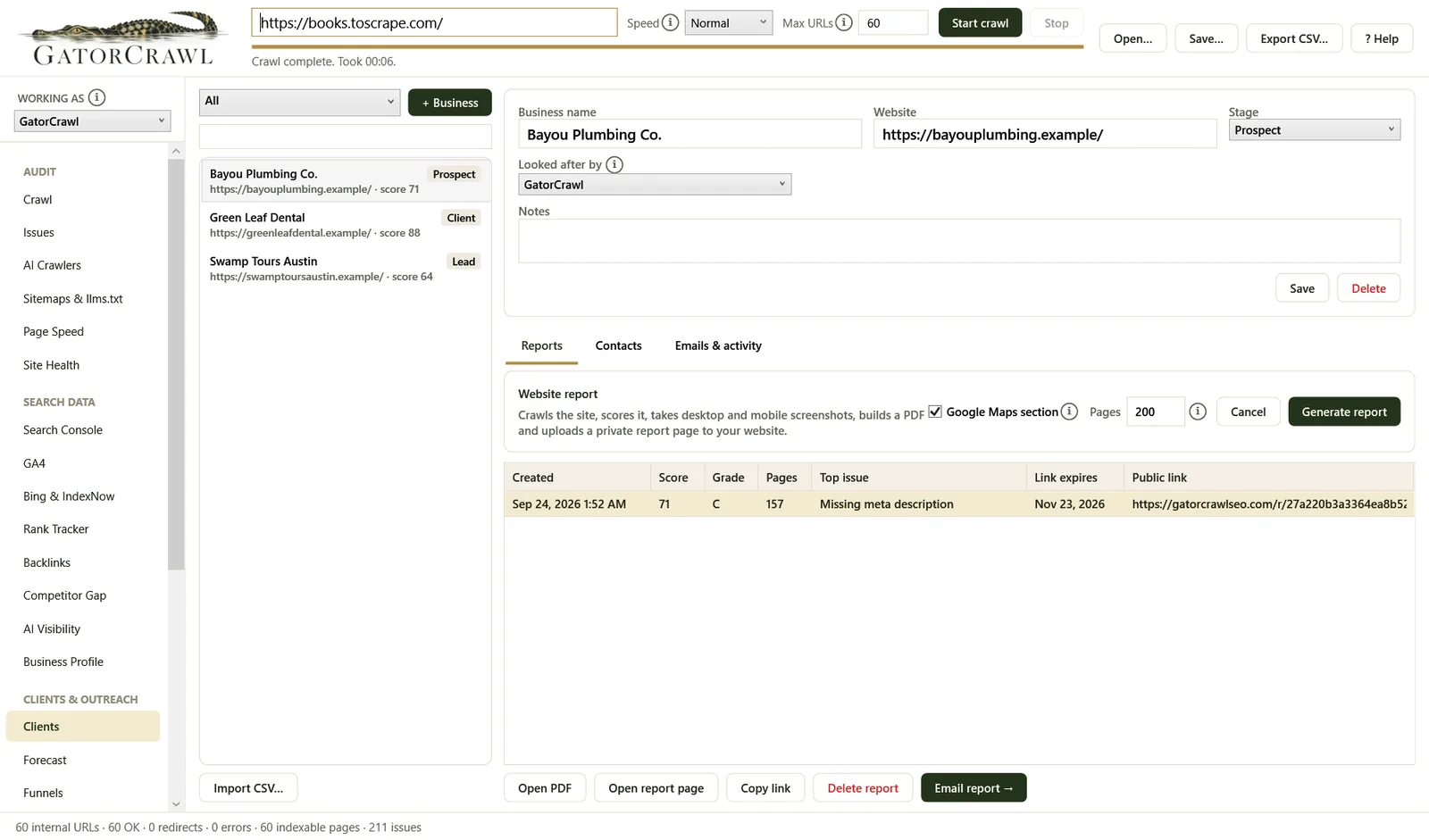This screenshot has width=1429, height=840.
Task: Click the Open PDF button
Action: click(x=545, y=788)
